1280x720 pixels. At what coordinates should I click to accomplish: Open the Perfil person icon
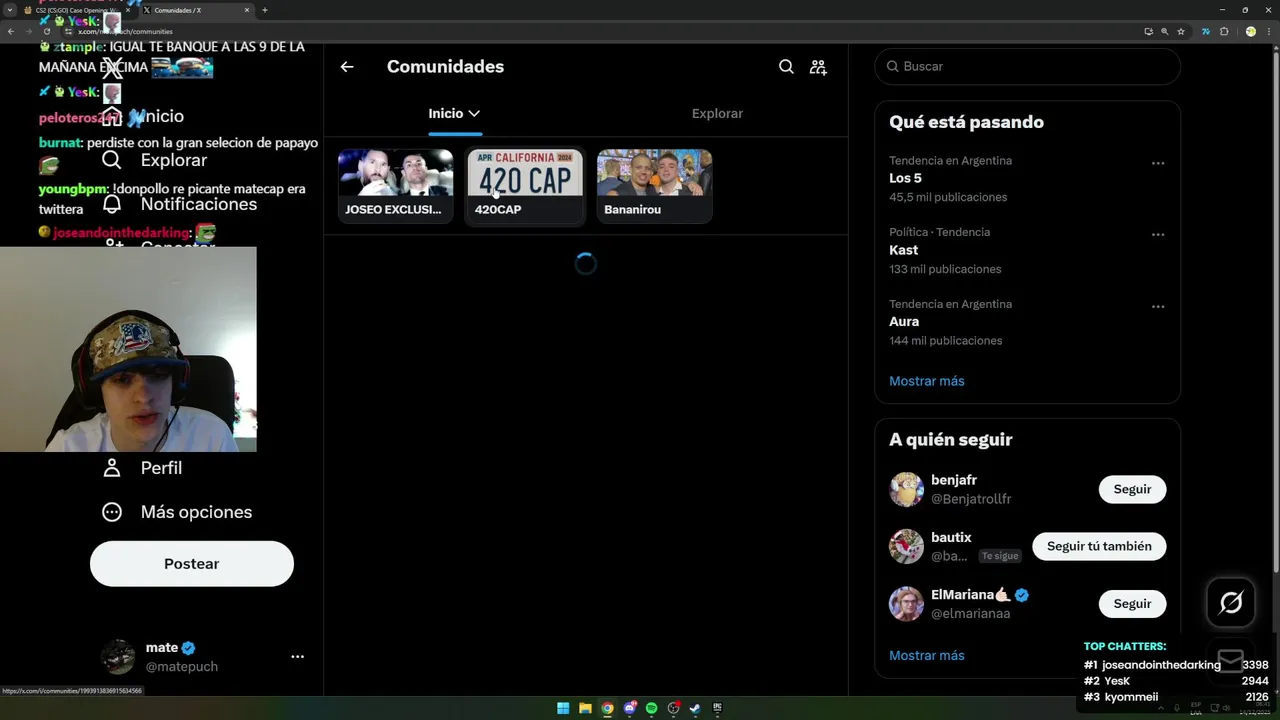click(112, 468)
